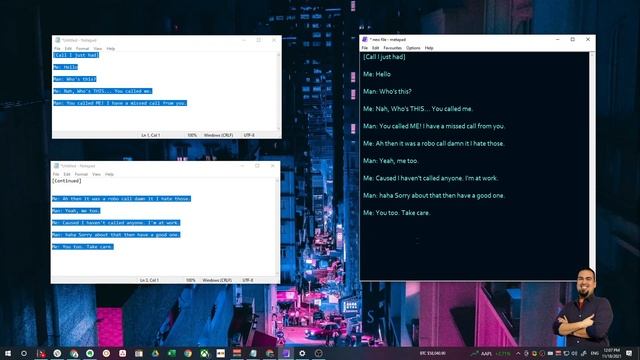Open File menu in bottom Notepad window
640x360 pixels.
pos(56,174)
